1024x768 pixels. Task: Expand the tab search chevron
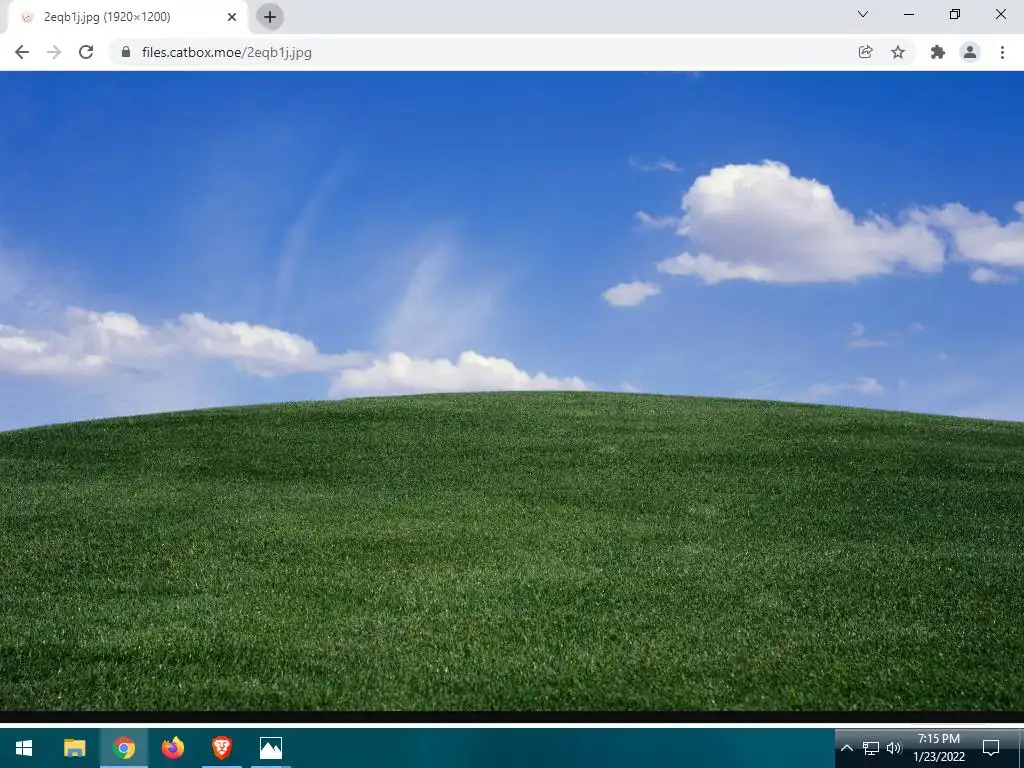[x=863, y=14]
